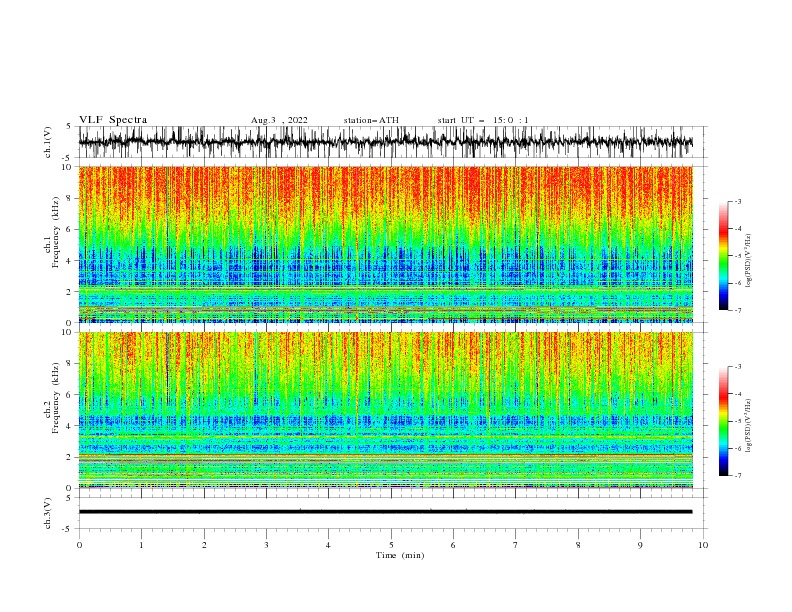792x612 pixels.
Task: Click the ch.2 Frequency (kHz) axis label
Action: click(x=53, y=397)
